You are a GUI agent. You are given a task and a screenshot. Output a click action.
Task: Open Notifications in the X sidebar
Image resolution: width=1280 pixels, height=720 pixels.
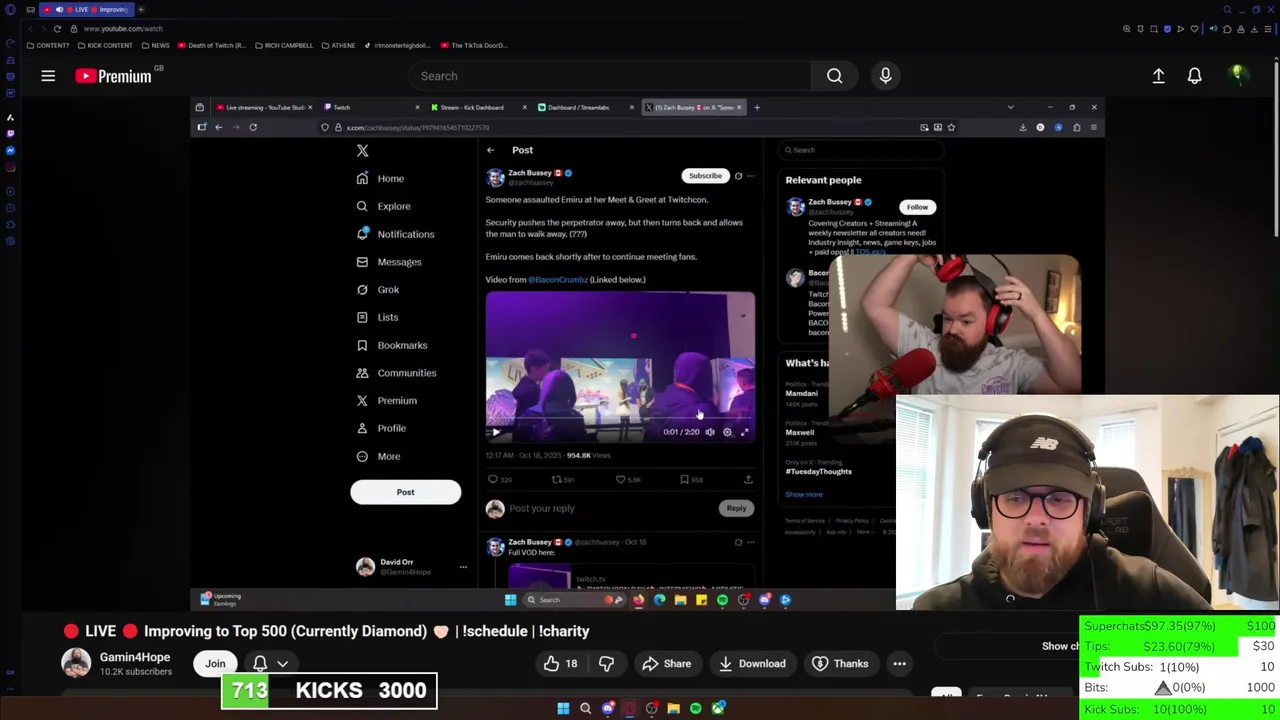point(395,234)
